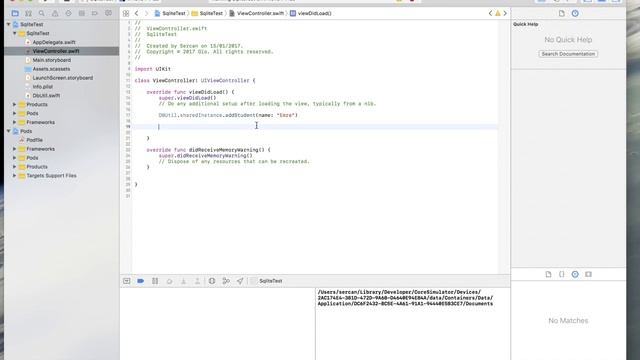Image resolution: width=640 pixels, height=360 pixels.
Task: Click the Documents path in console output
Action: 405,298
